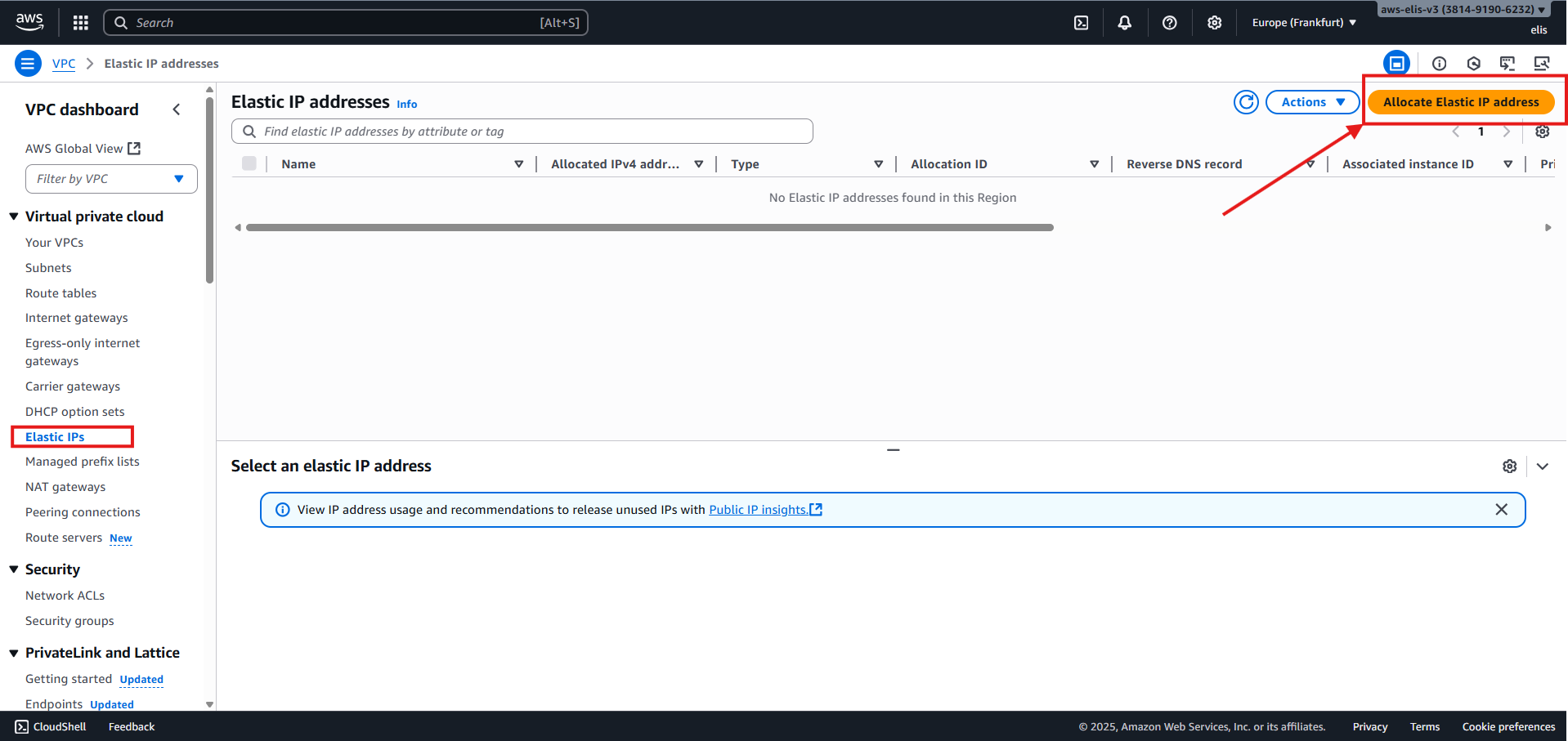Viewport: 1568px width, 741px height.
Task: Open the Europe (Frankfurt) region selector
Action: point(1304,23)
